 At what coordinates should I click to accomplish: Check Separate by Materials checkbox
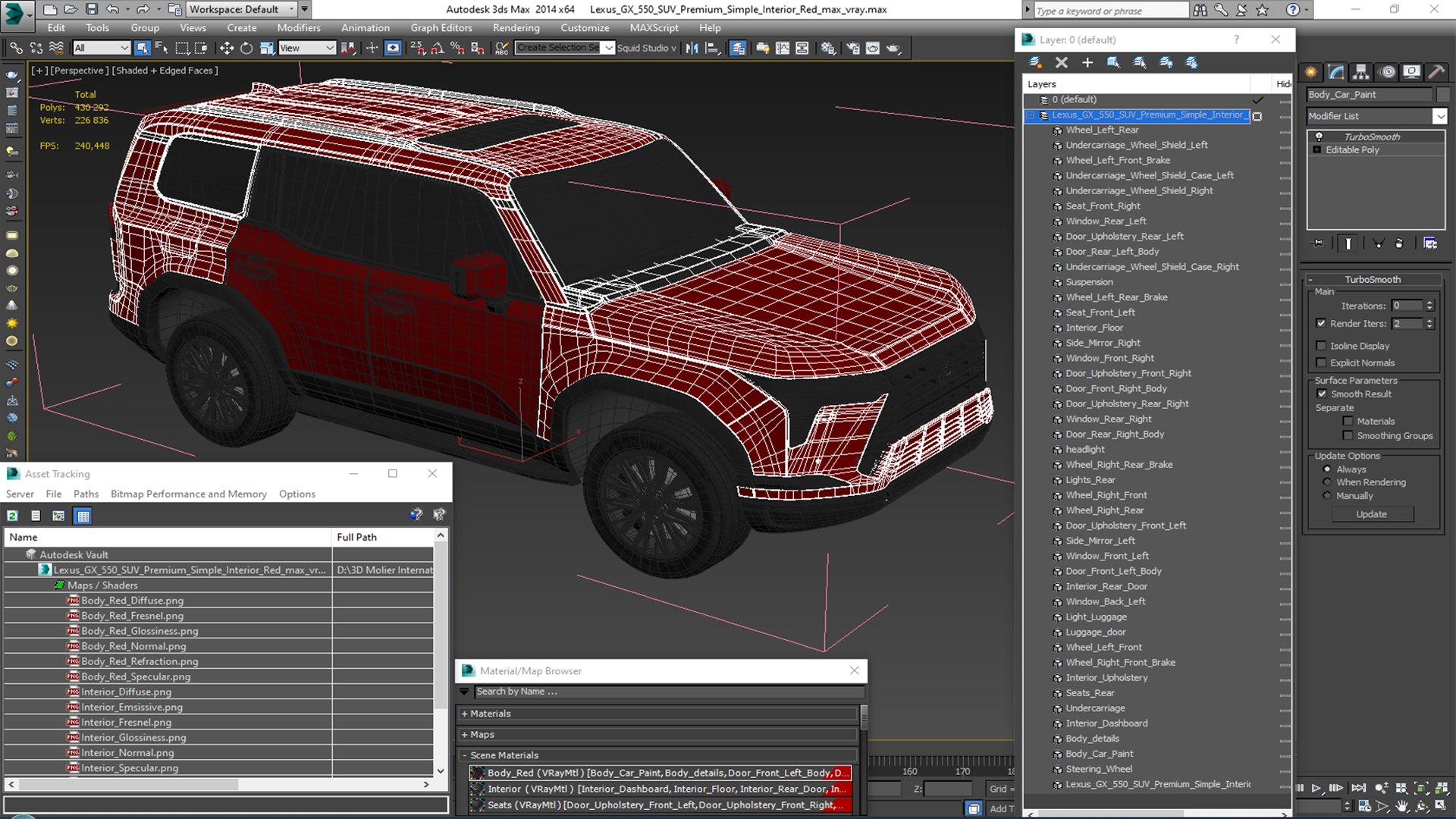1348,421
